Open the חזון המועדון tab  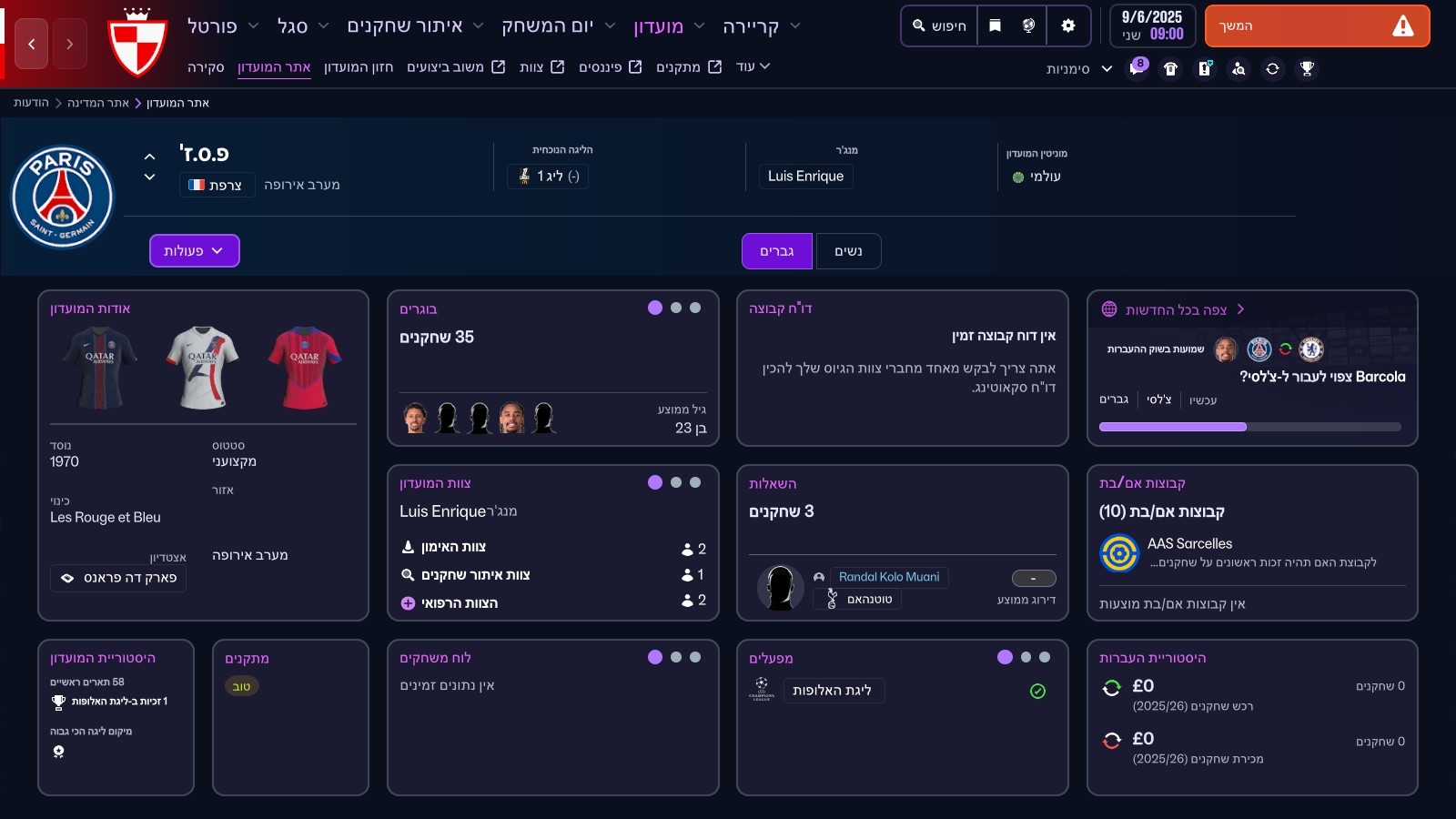pos(359,66)
